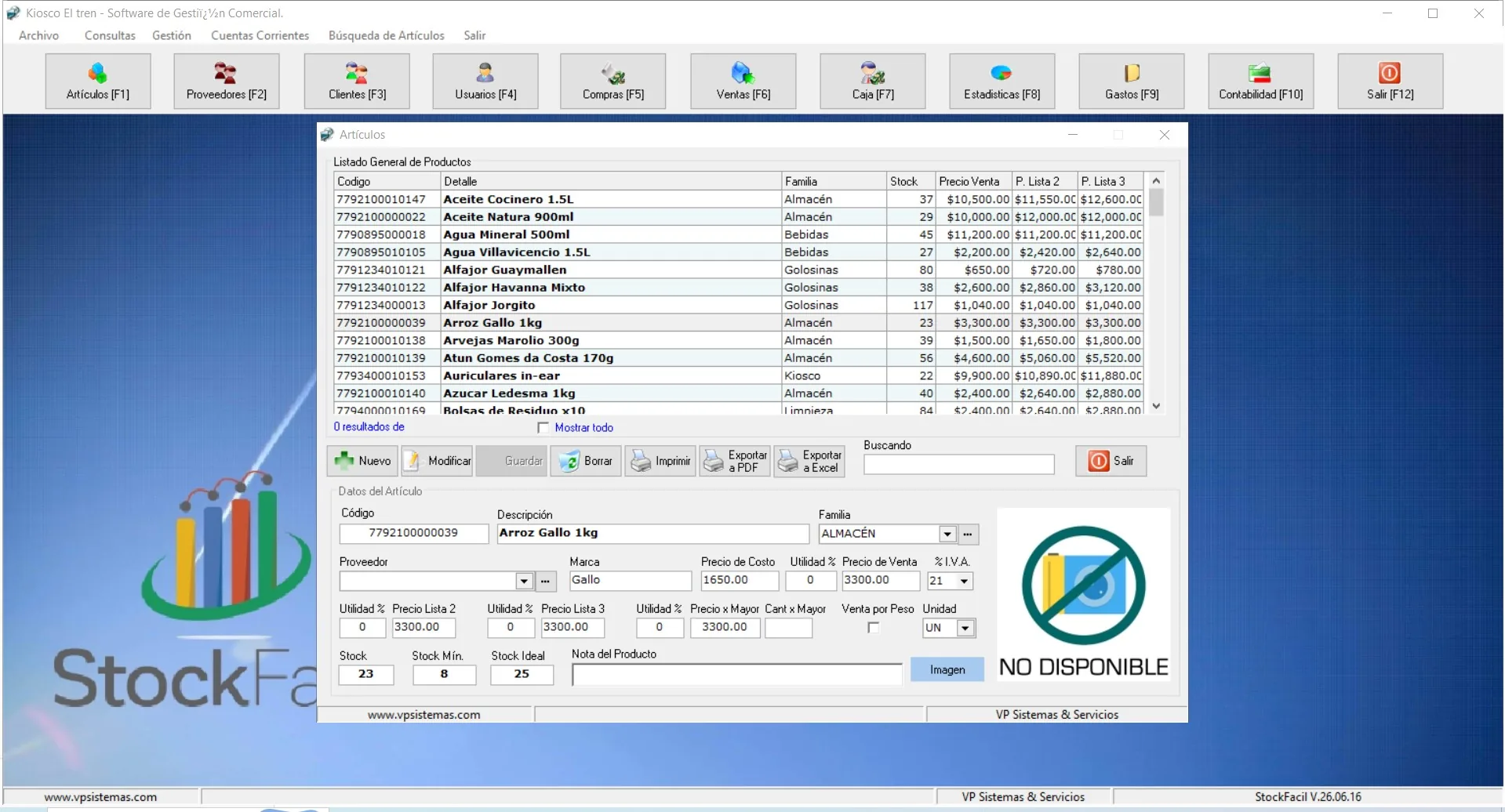Open the Cuentas Corrientes menu
This screenshot has height=812, width=1505.
tap(260, 35)
